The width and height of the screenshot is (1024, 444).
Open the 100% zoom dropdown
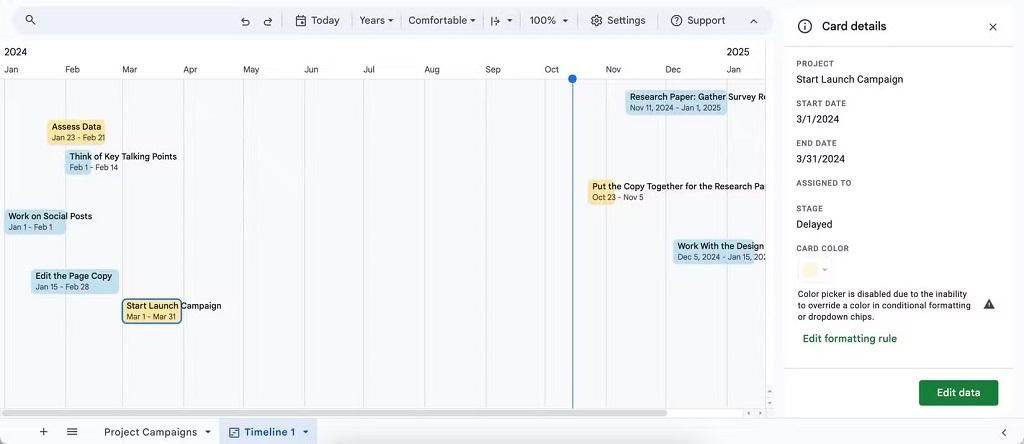coord(549,20)
